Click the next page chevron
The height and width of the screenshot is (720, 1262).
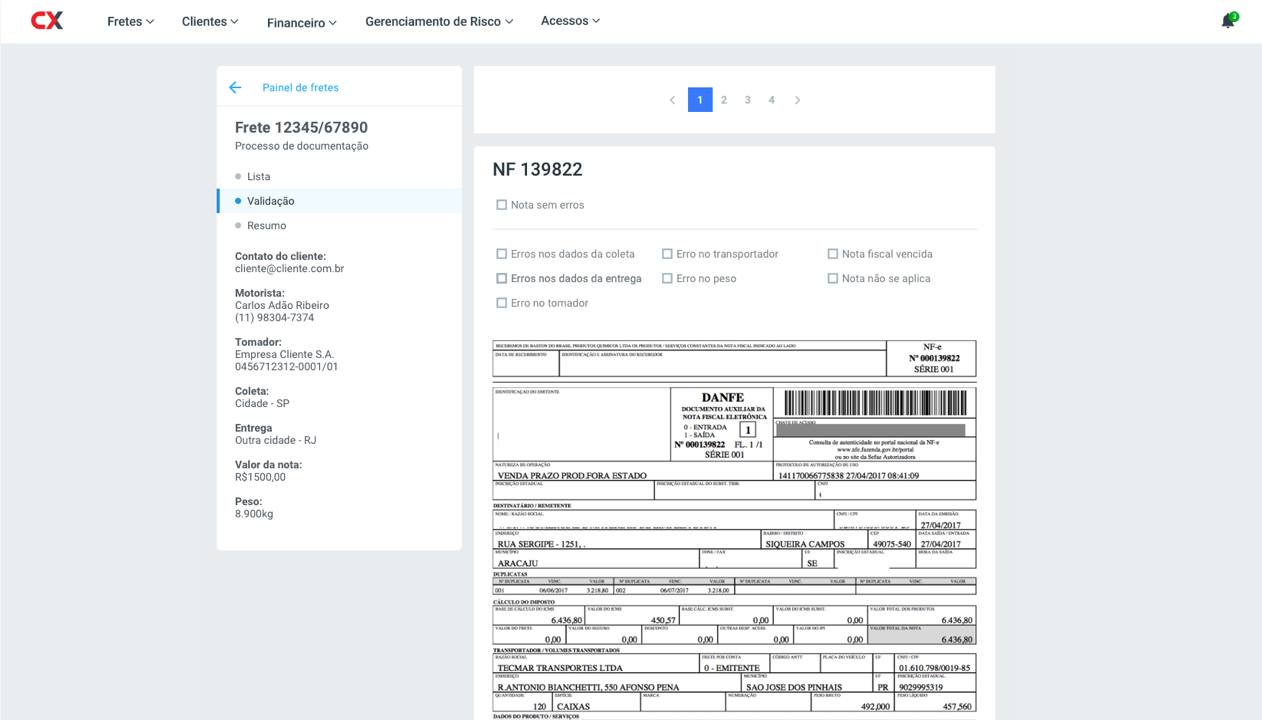click(x=797, y=100)
